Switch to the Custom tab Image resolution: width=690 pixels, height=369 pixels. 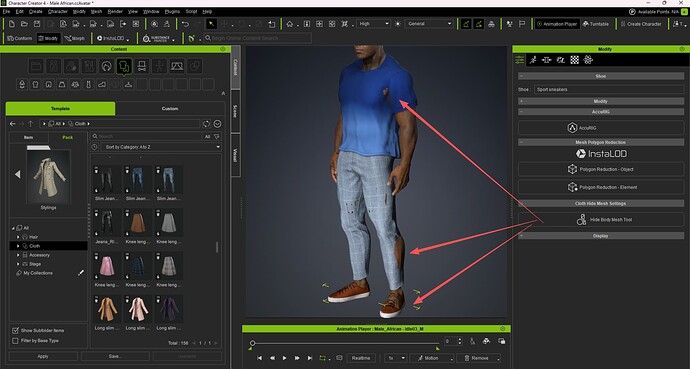[170, 109]
